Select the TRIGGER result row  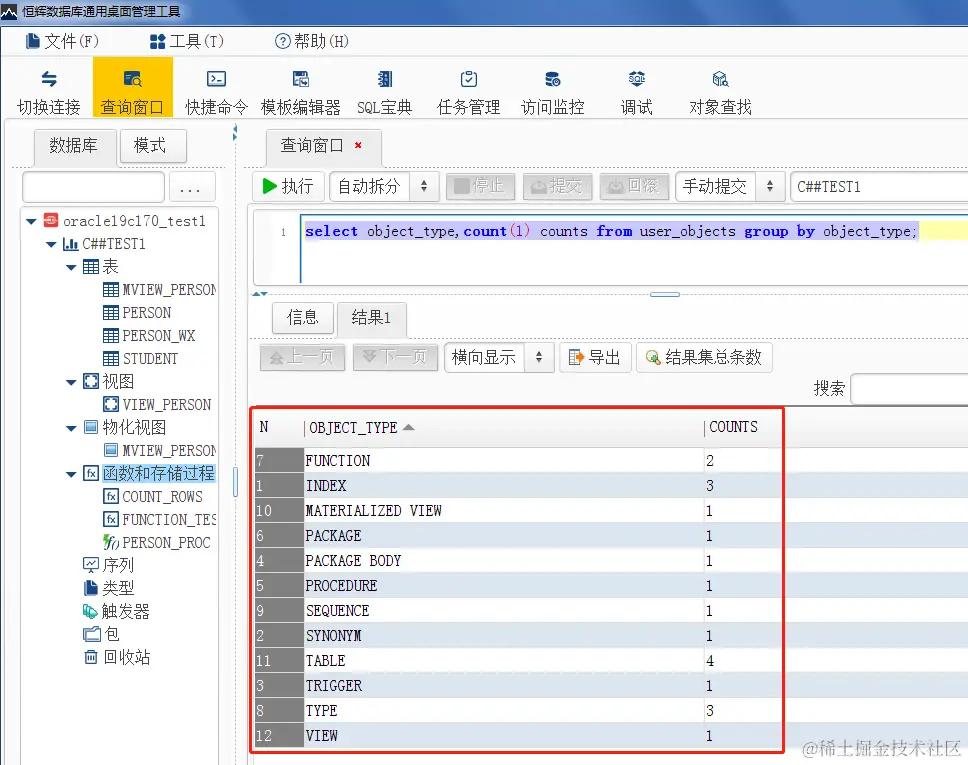coord(519,685)
